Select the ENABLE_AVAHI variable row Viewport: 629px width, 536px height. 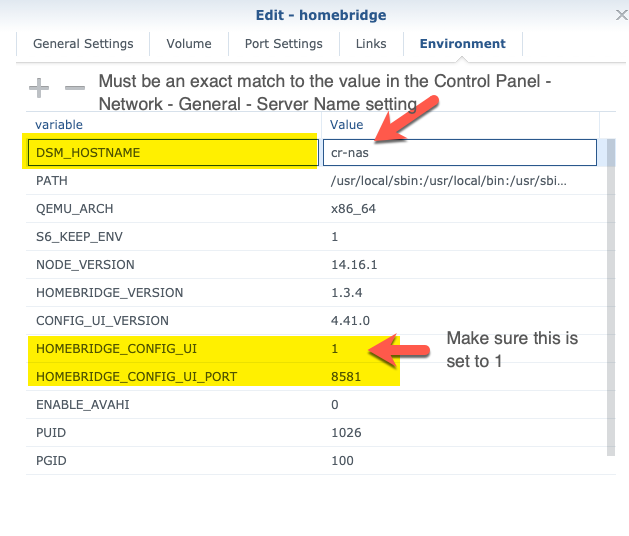pyautogui.click(x=317, y=405)
